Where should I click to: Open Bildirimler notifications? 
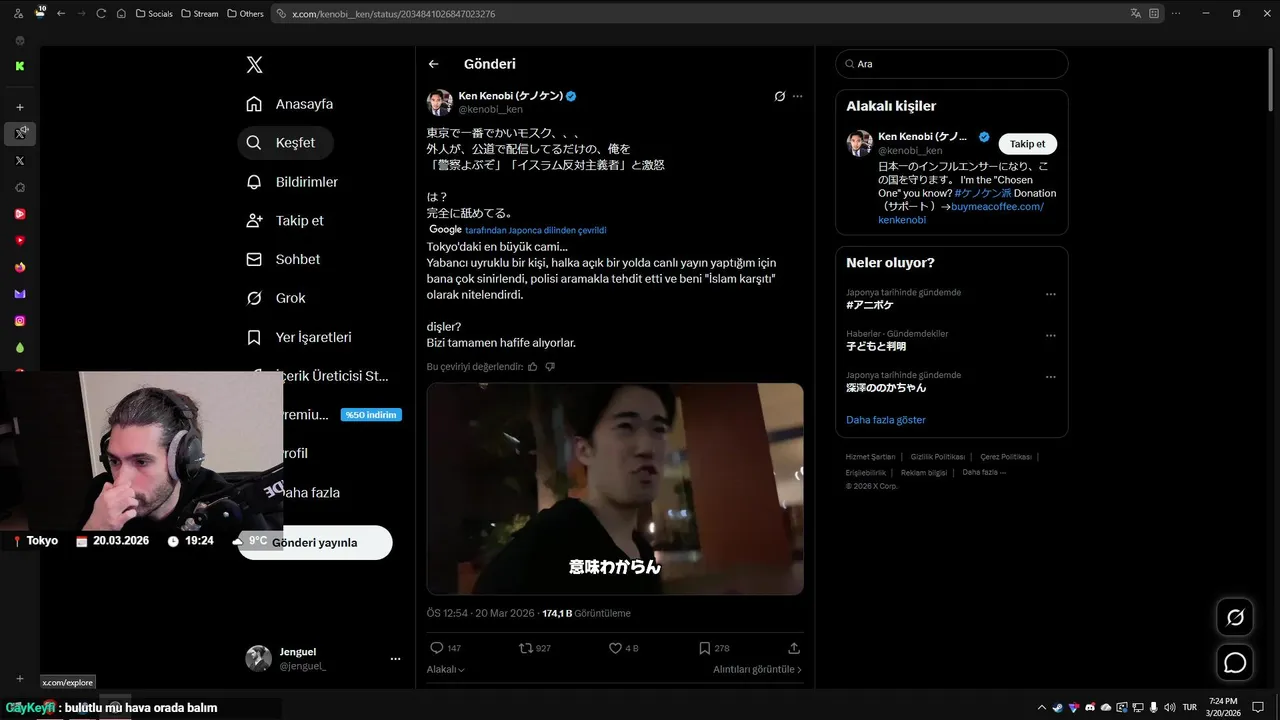(x=292, y=182)
